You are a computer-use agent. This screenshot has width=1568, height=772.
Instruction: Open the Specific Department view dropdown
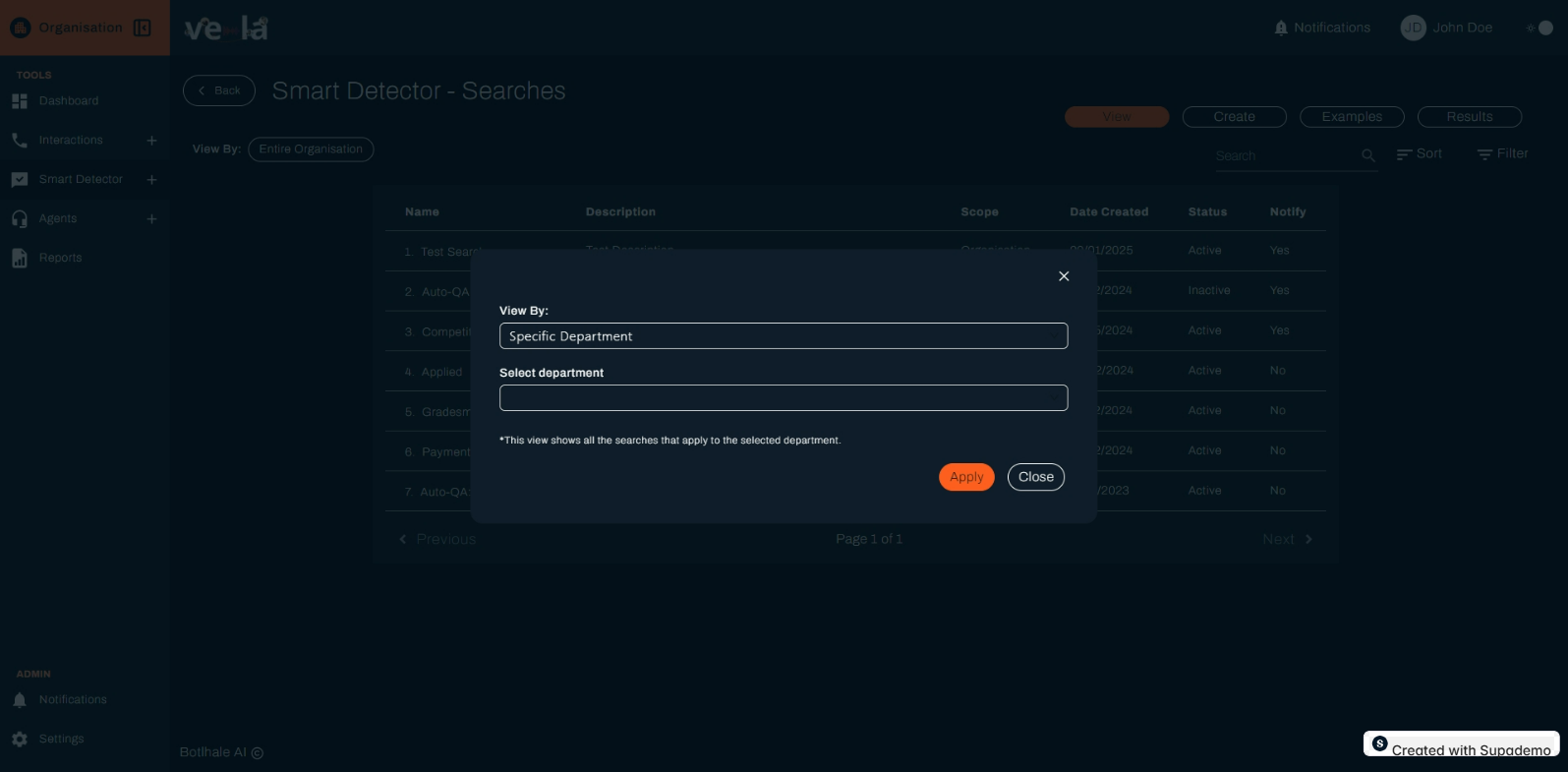click(x=784, y=336)
